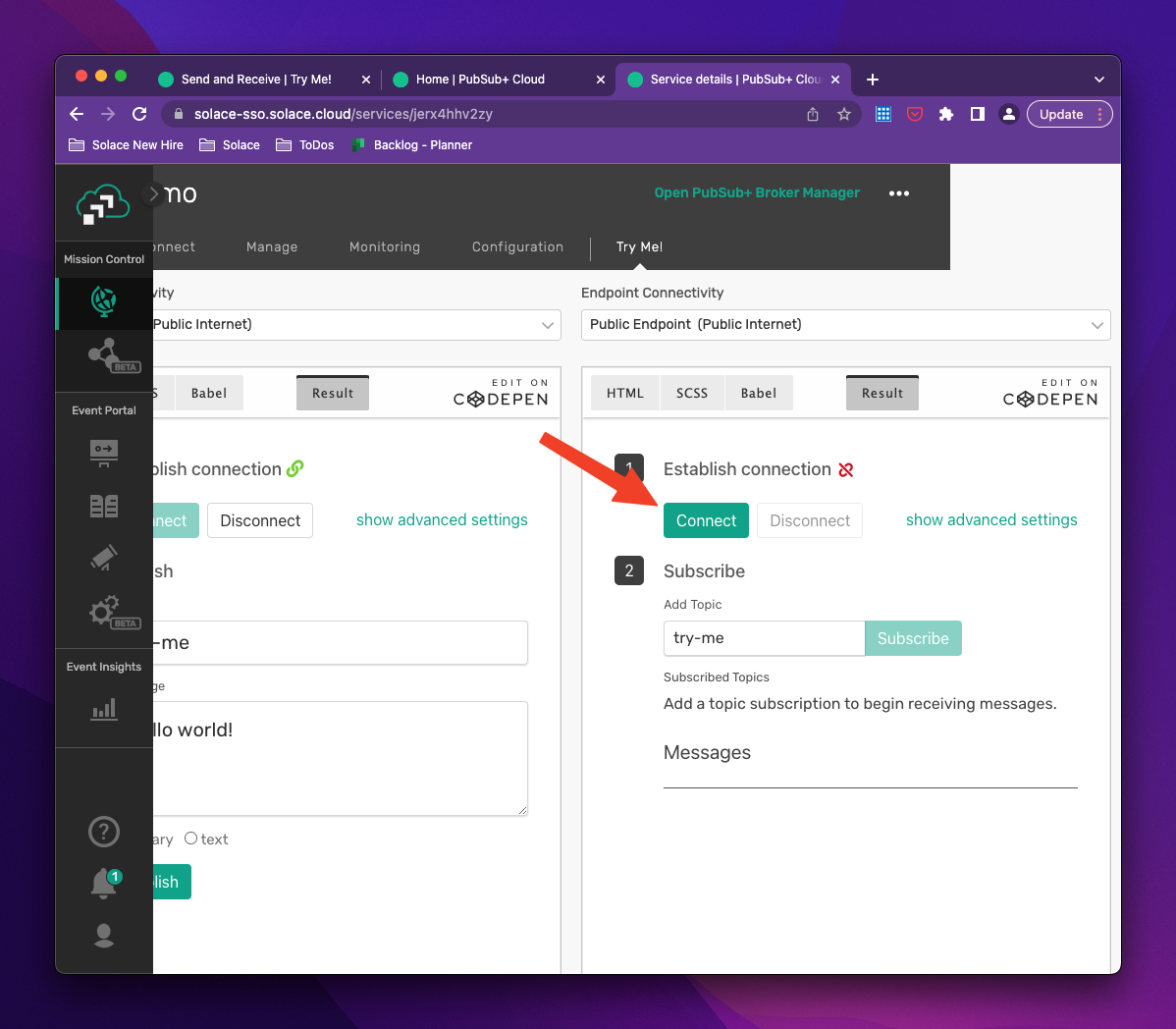This screenshot has width=1176, height=1029.
Task: Switch to the Monitoring tab
Action: coord(385,247)
